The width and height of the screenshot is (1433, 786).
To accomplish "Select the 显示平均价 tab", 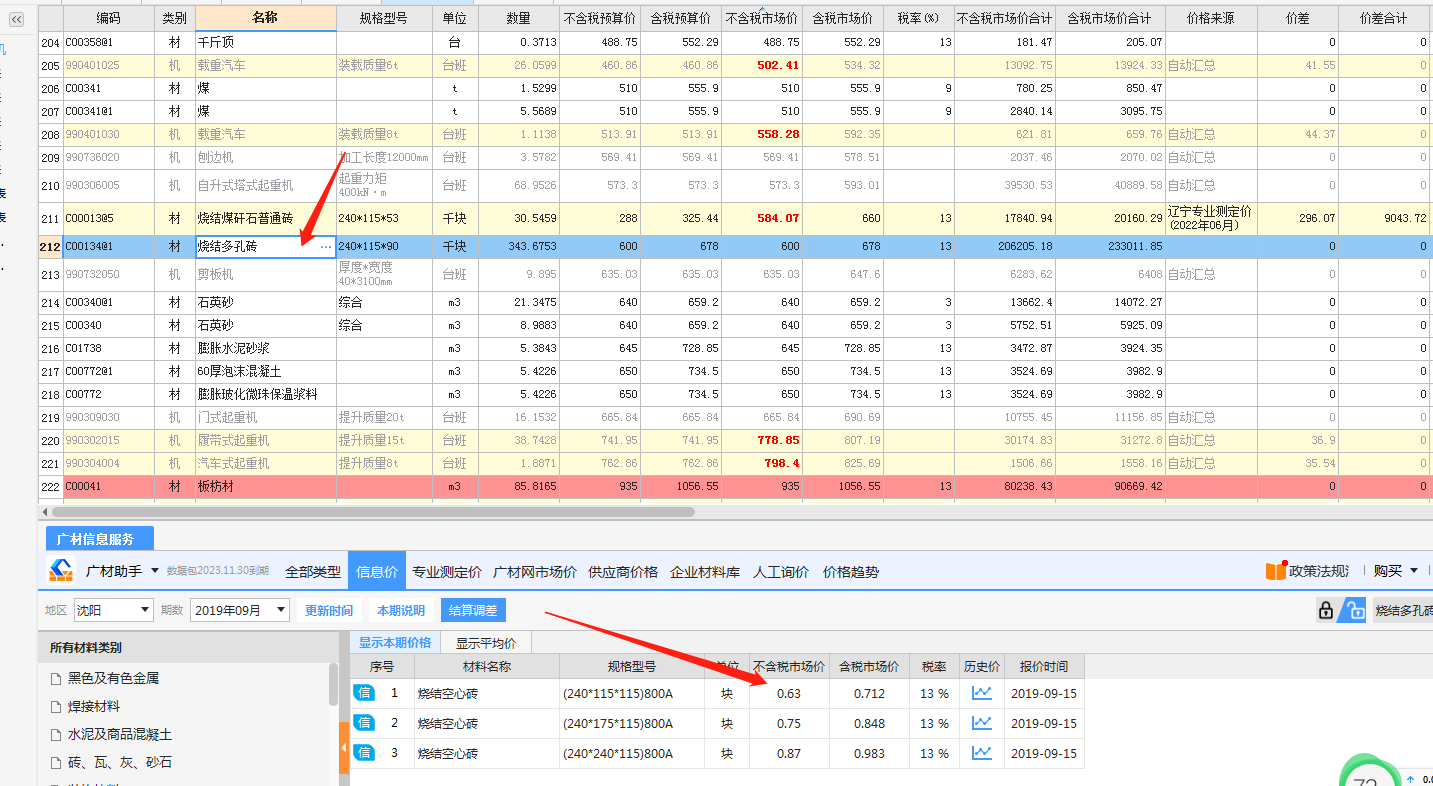I will (x=486, y=643).
